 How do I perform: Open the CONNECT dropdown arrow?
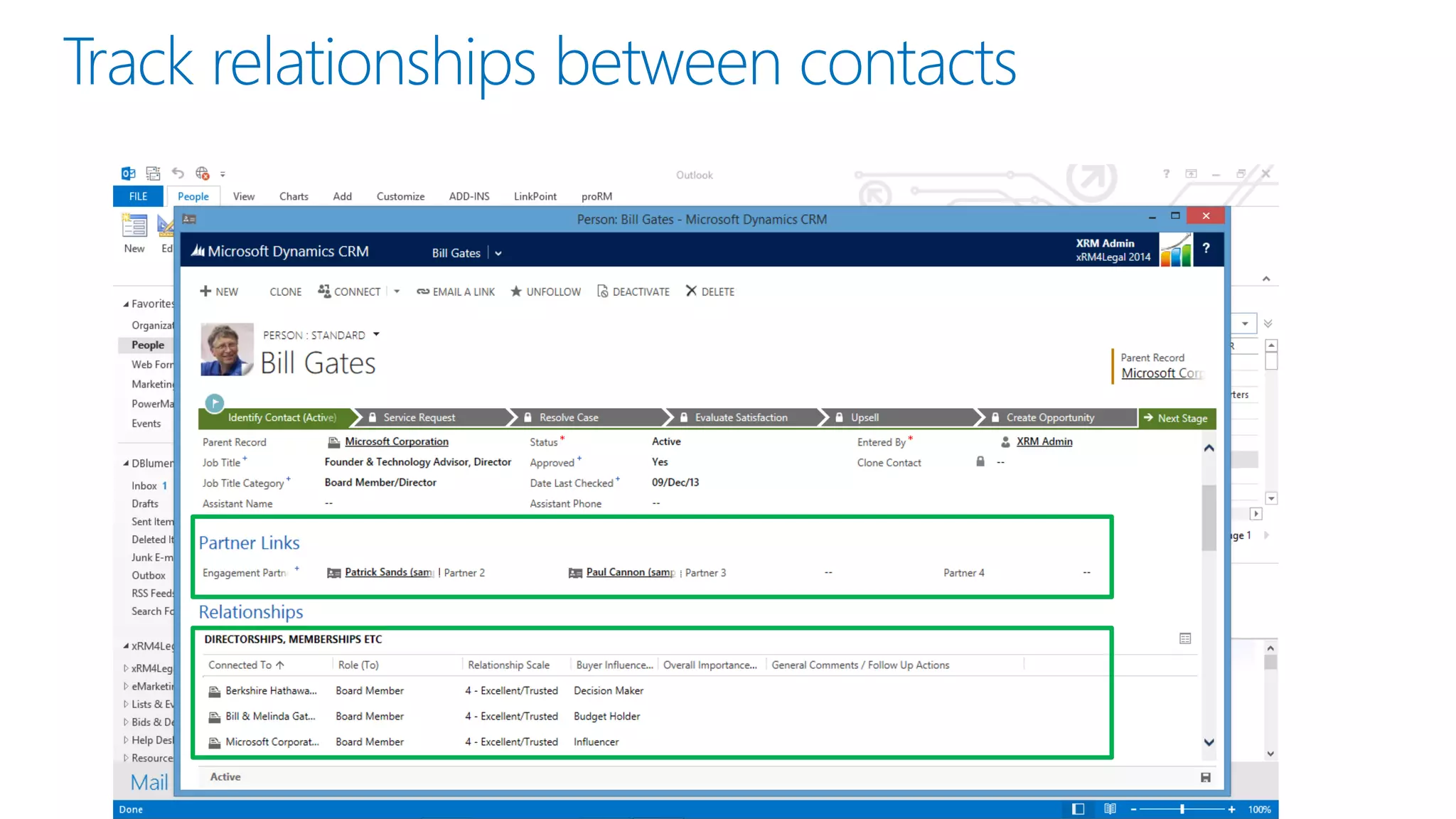397,291
